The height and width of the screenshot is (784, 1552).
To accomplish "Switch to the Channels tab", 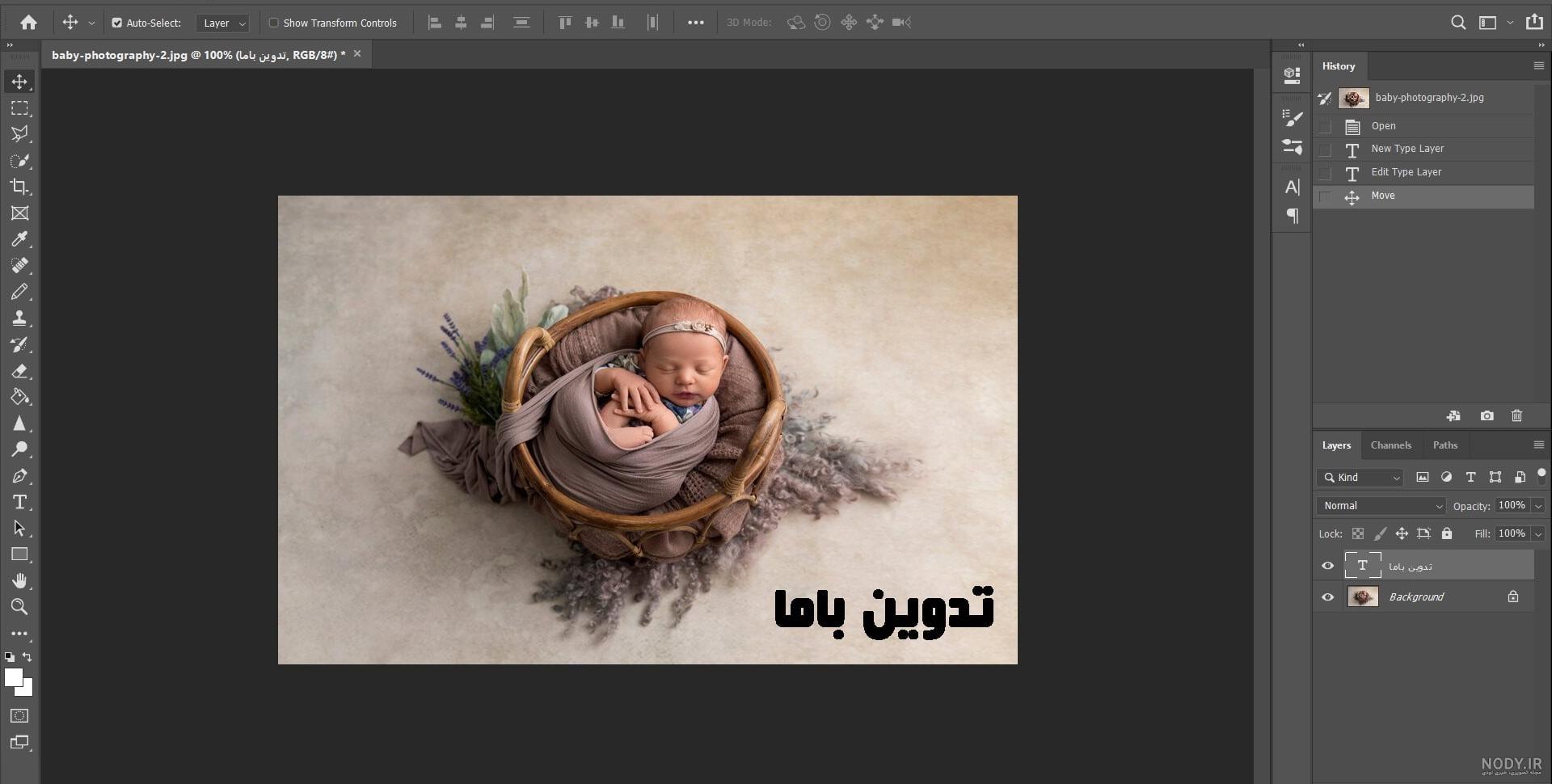I will pos(1390,445).
